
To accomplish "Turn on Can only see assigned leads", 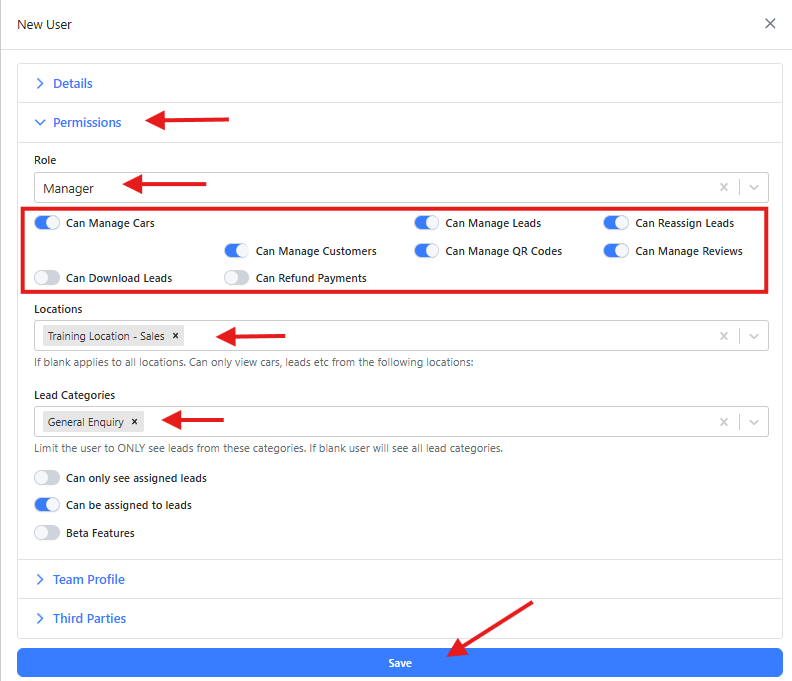I will tap(47, 478).
